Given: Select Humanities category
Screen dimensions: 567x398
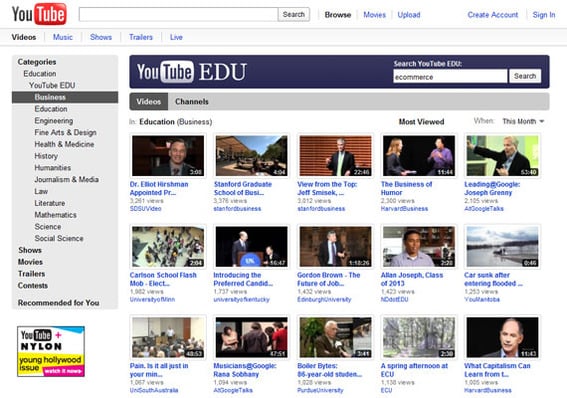Looking at the screenshot, I should [x=53, y=168].
